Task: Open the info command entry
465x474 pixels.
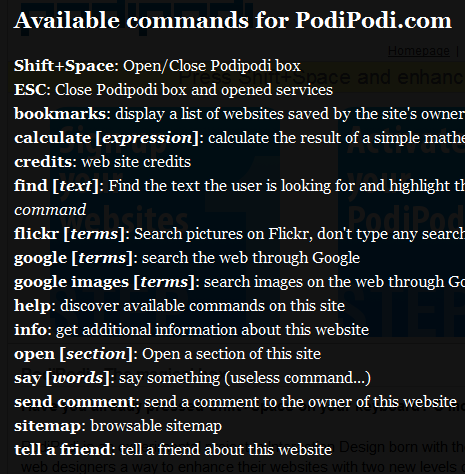Action: [31, 330]
